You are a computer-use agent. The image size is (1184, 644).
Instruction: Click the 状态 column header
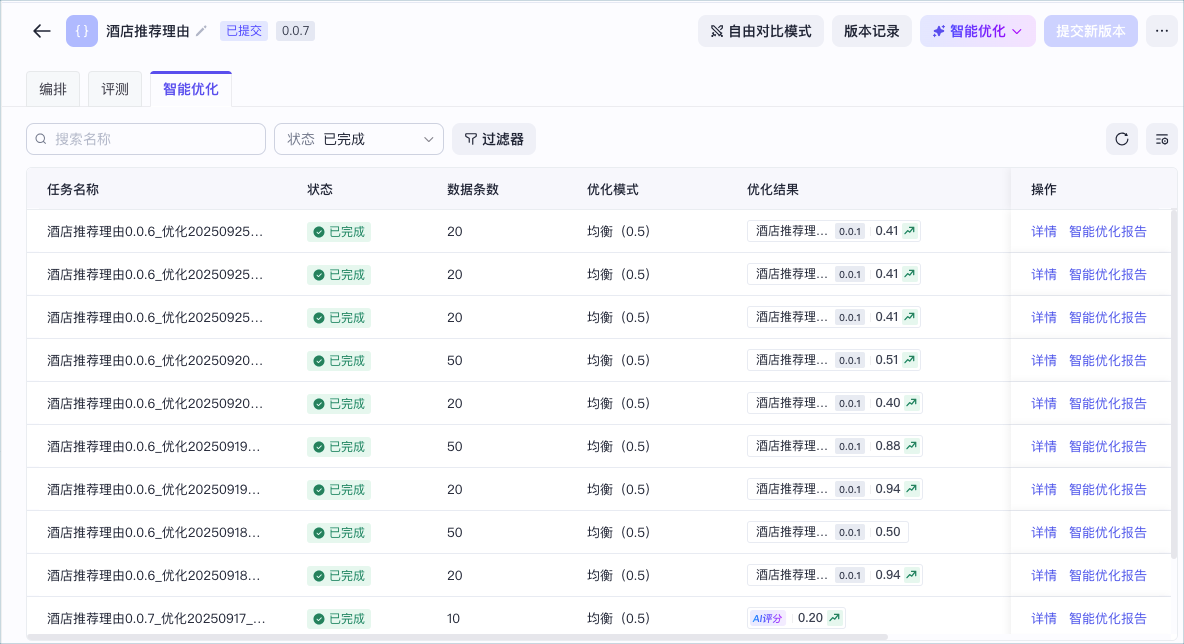[319, 190]
